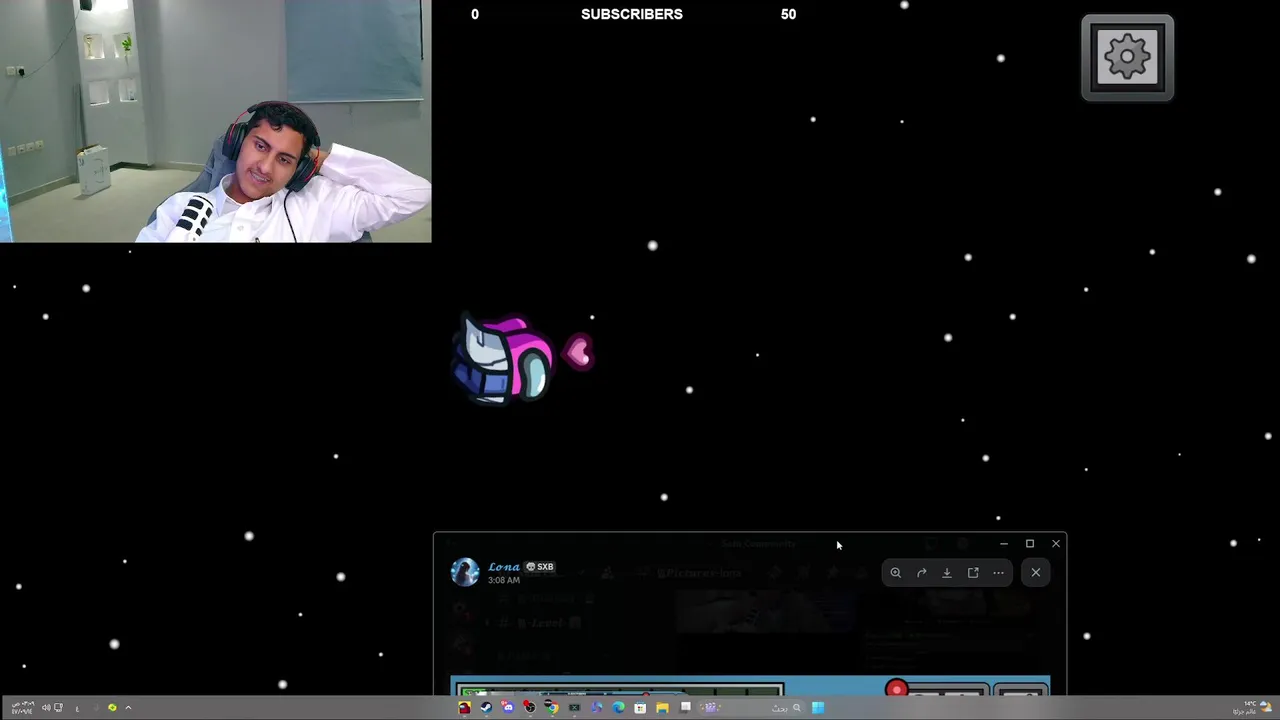This screenshot has height=720, width=1280.
Task: Close the Discord image preview overlay
Action: tap(1035, 573)
